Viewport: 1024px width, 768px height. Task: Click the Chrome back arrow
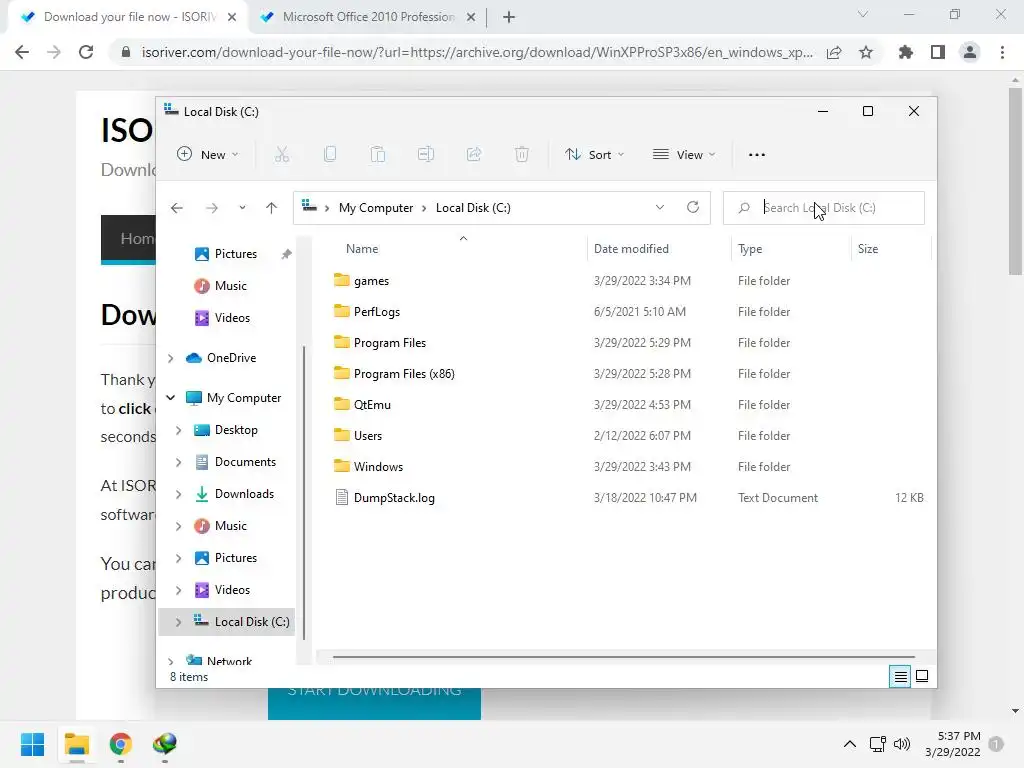point(22,52)
